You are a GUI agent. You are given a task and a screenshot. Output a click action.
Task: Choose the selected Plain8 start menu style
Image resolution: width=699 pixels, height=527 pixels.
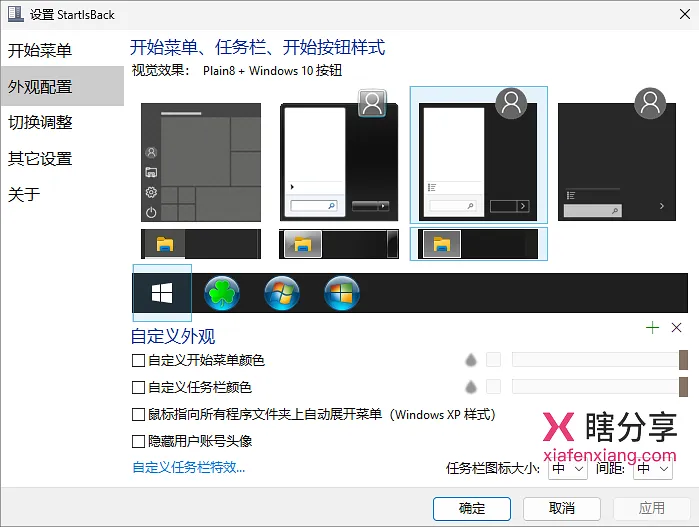(x=478, y=155)
